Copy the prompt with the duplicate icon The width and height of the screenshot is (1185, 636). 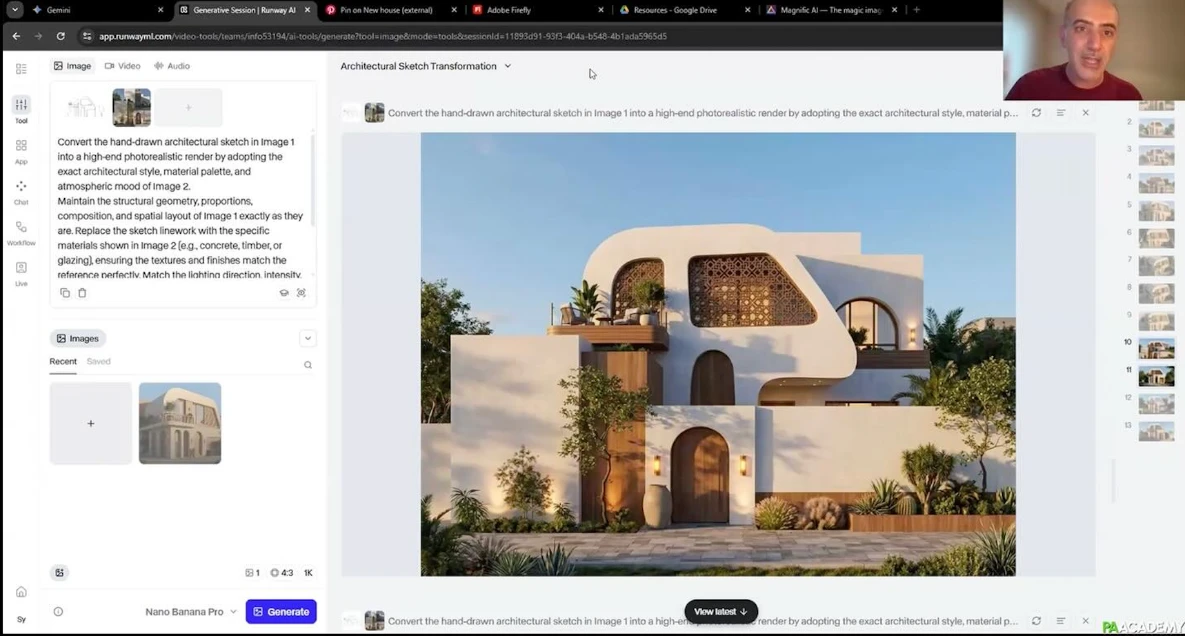coord(65,293)
